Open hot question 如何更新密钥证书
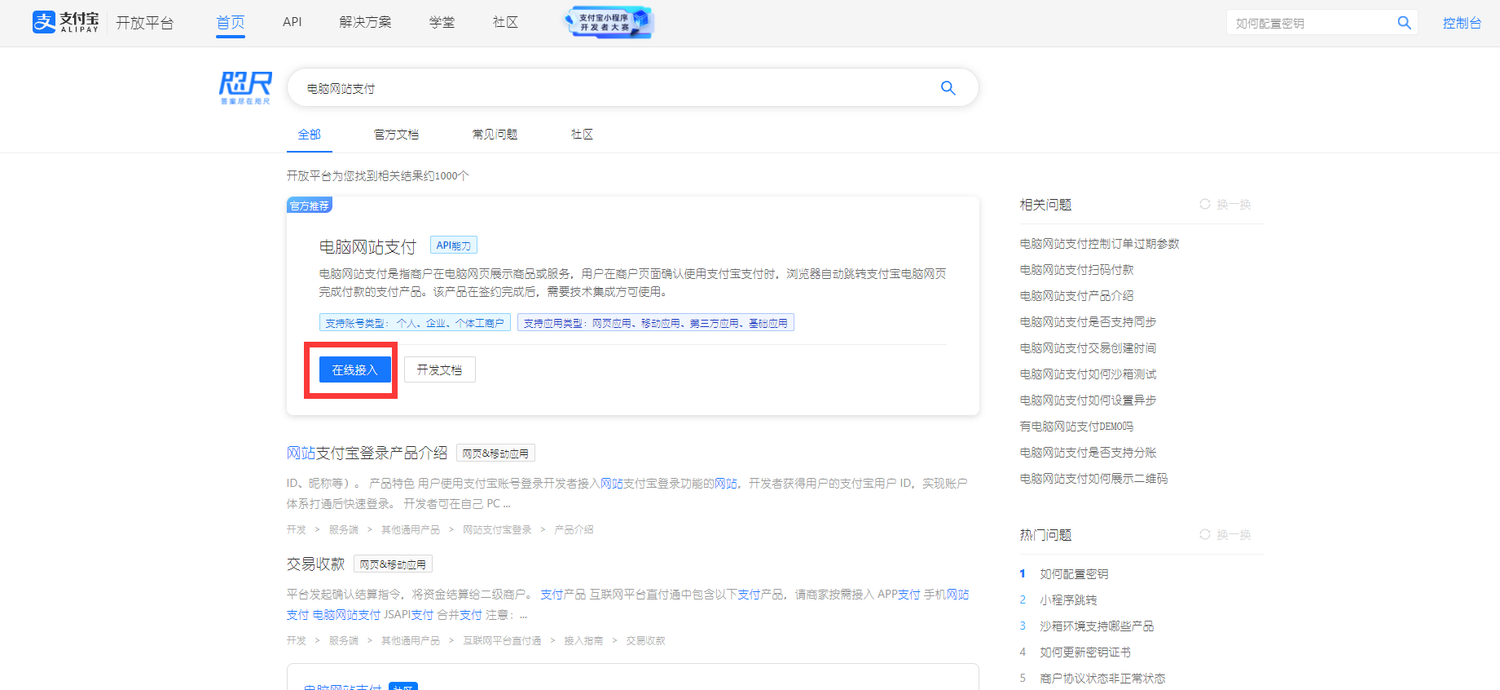This screenshot has height=690, width=1500. point(1086,652)
